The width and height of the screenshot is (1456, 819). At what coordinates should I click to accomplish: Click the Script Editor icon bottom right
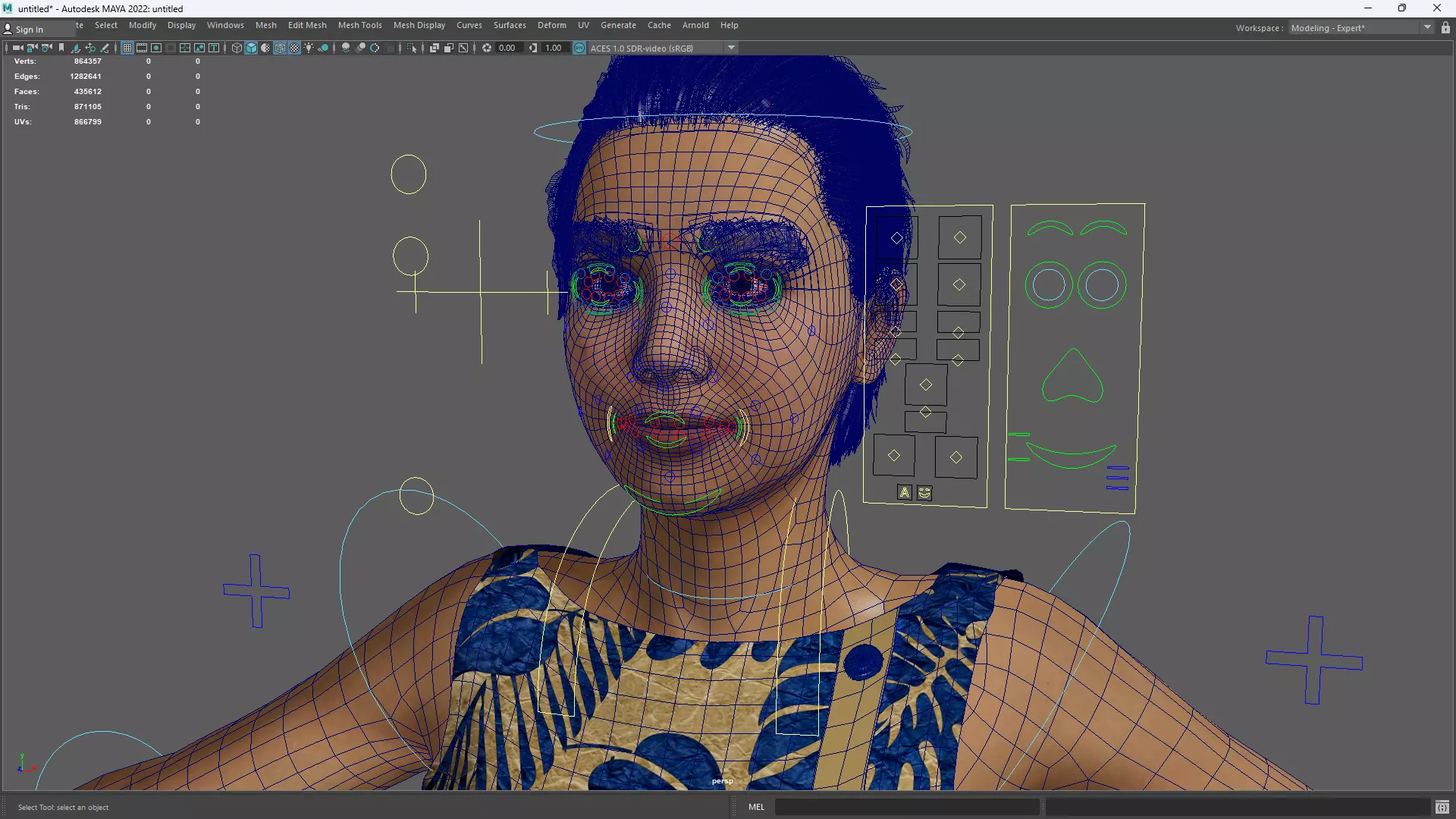(1442, 807)
